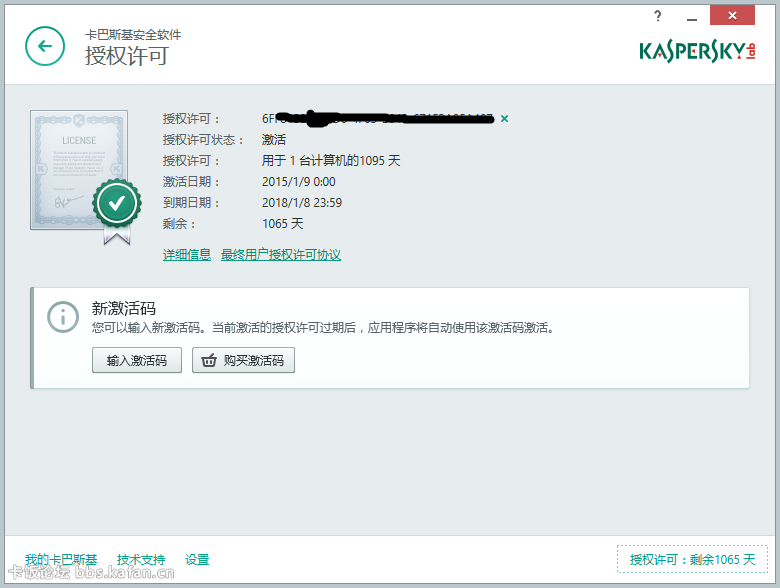
Task: Click the Kaspersky lab logo
Action: (x=697, y=51)
